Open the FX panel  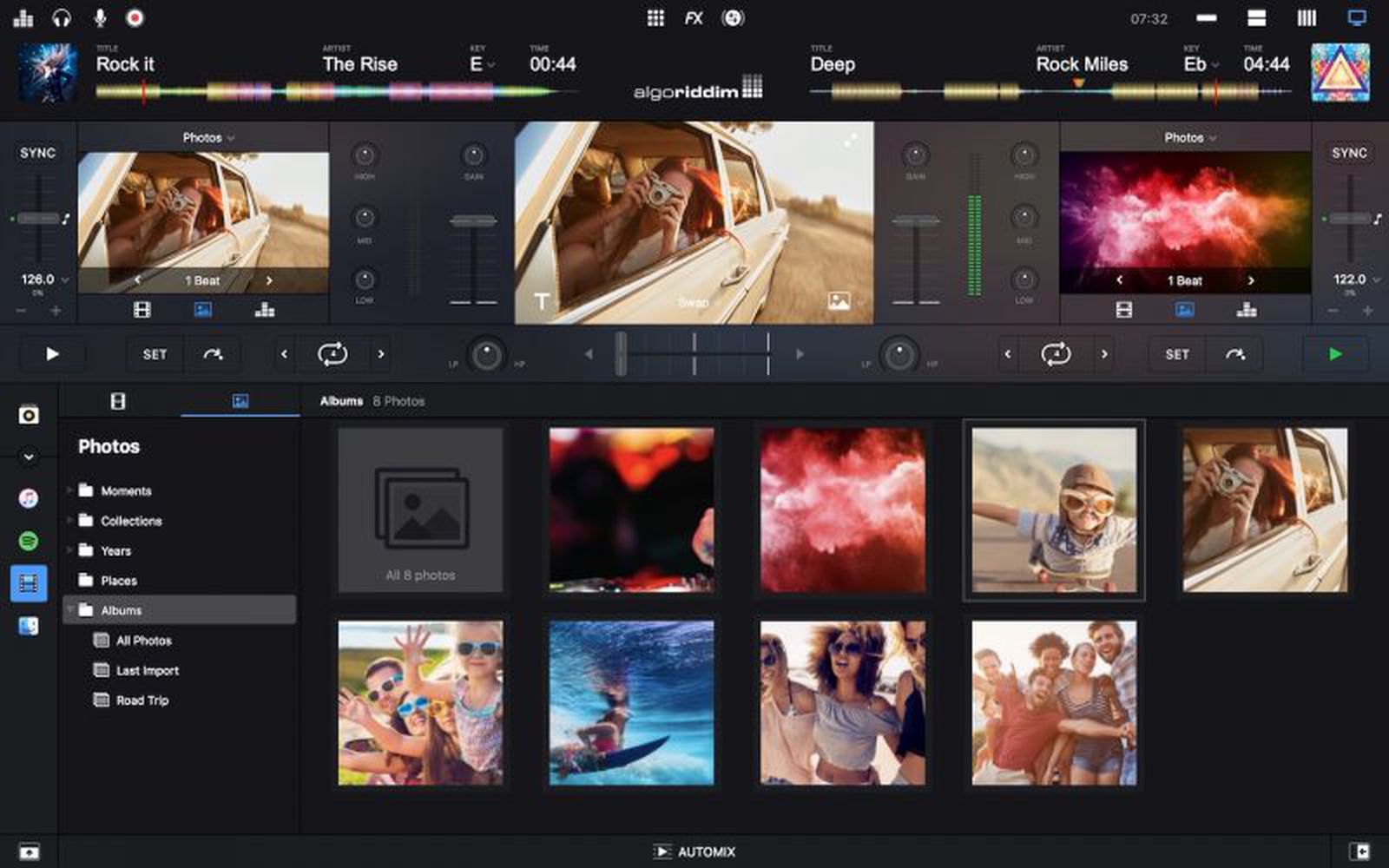693,16
